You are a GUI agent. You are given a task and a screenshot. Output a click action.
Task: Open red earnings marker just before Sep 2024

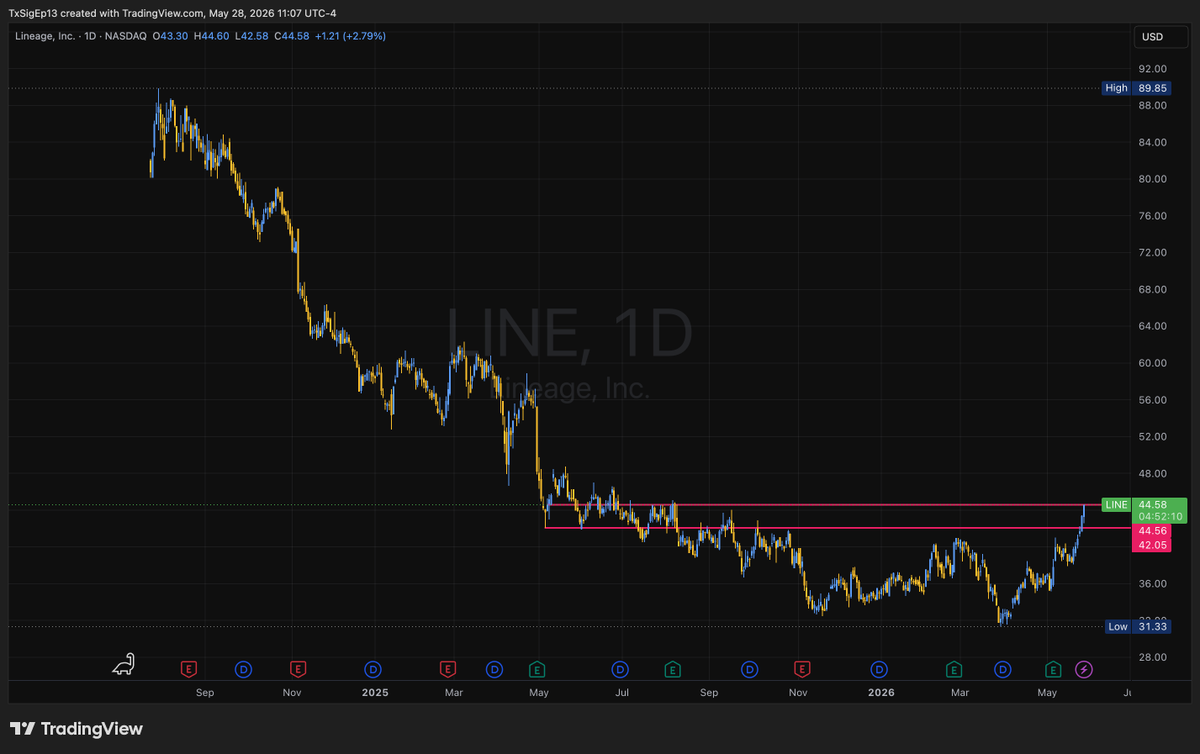[188, 668]
